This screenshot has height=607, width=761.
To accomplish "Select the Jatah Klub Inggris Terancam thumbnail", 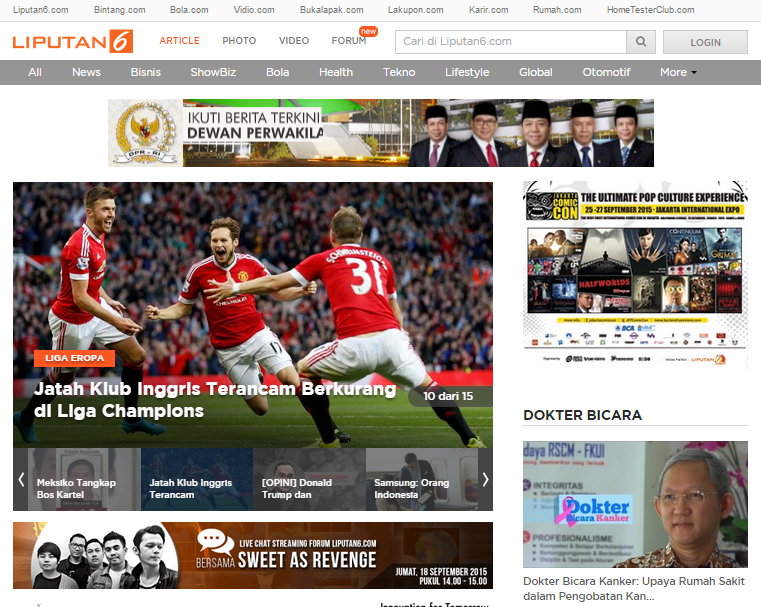I will tap(197, 479).
